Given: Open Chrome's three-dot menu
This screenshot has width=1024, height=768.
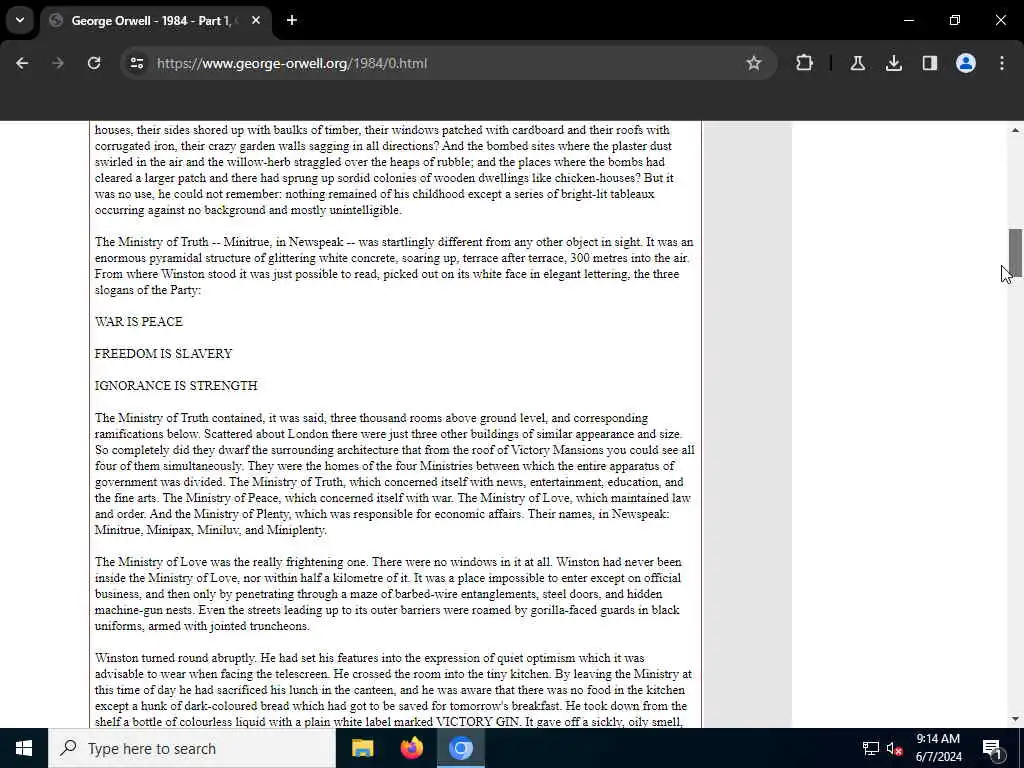Looking at the screenshot, I should [x=1002, y=63].
